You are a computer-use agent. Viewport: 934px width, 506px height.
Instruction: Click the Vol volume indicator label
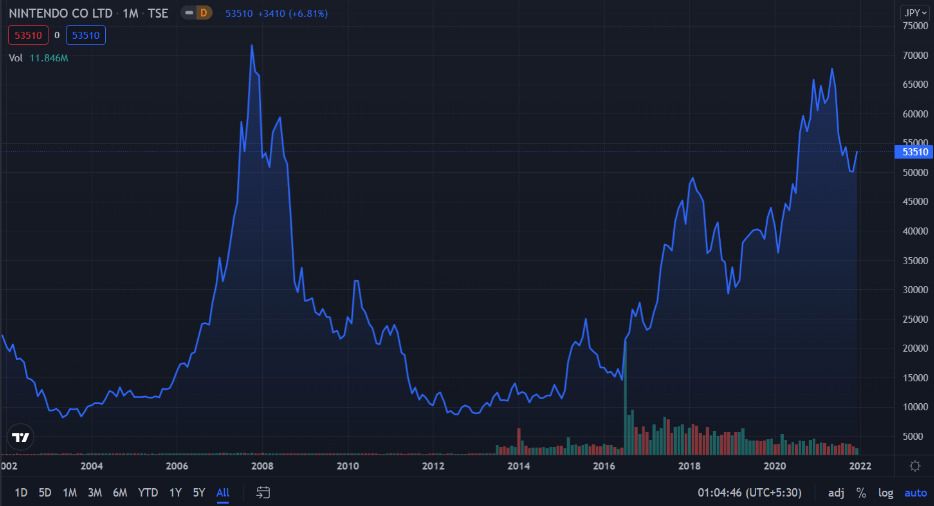[x=16, y=58]
